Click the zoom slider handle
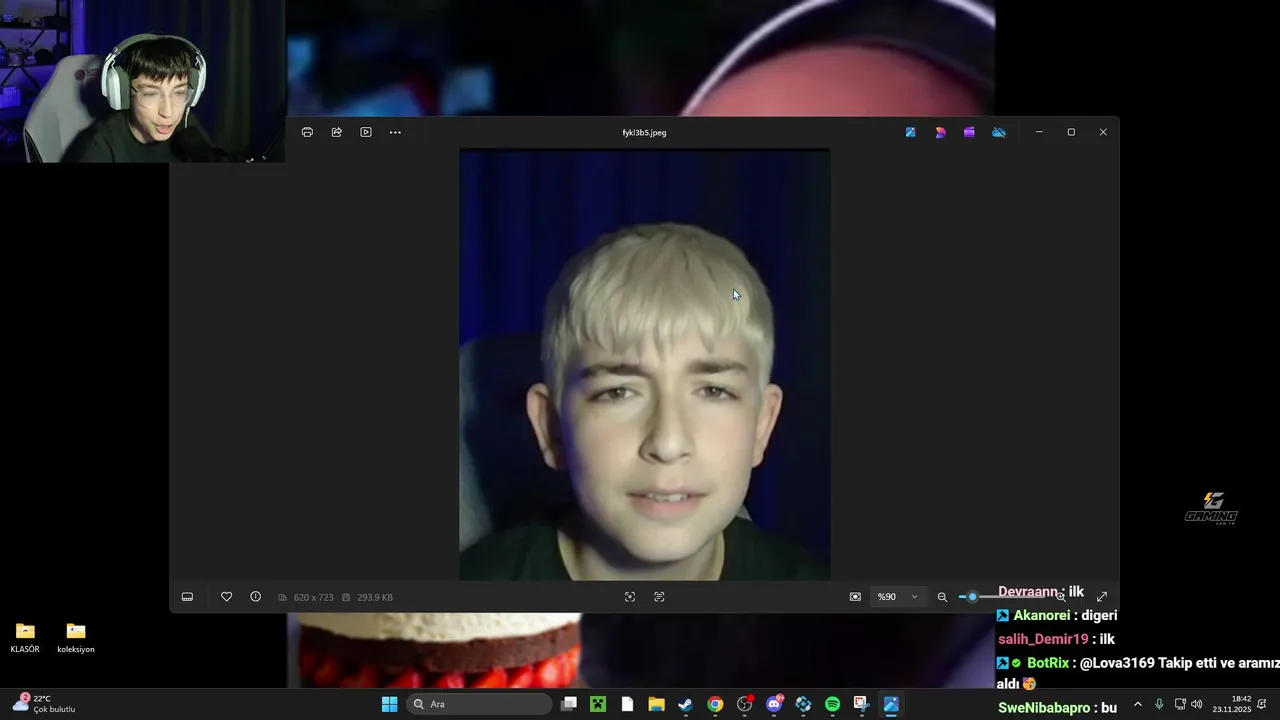The width and height of the screenshot is (1280, 720). coord(972,597)
